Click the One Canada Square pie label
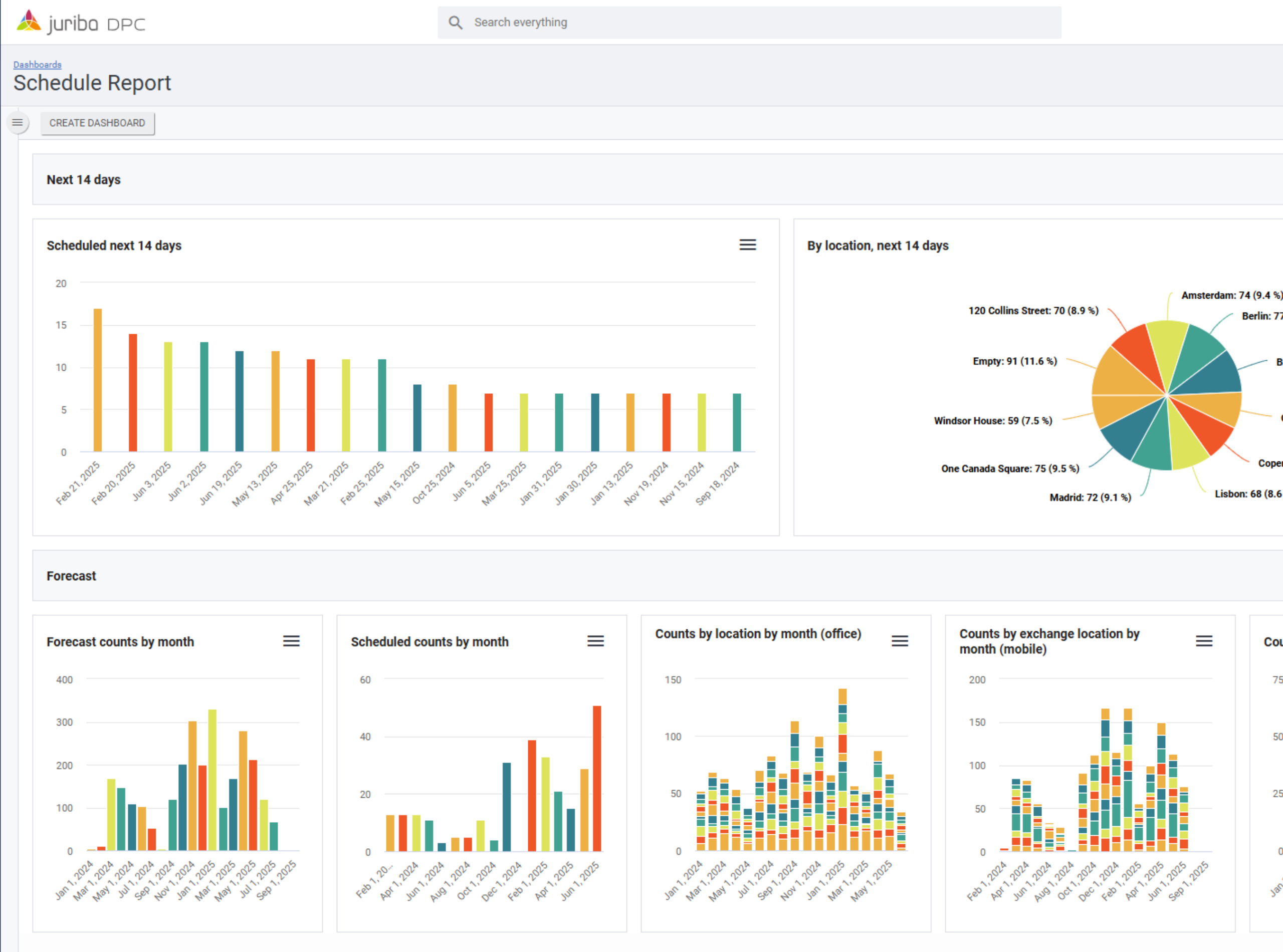The image size is (1283, 952). coord(1010,468)
